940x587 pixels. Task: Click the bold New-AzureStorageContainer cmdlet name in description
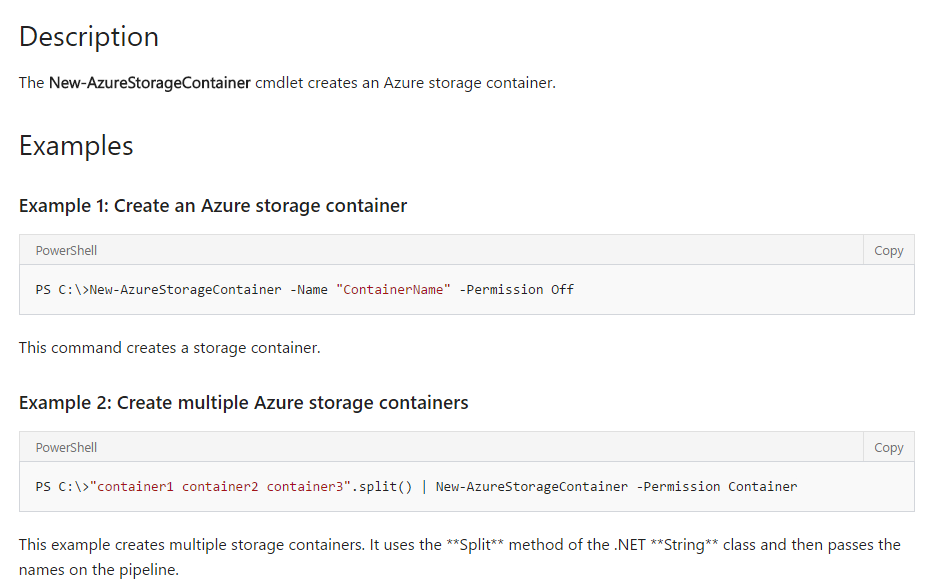tap(149, 83)
